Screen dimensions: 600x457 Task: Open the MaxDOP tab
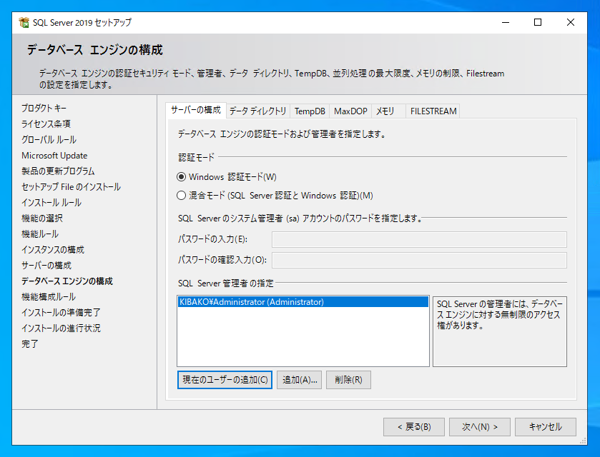[350, 111]
